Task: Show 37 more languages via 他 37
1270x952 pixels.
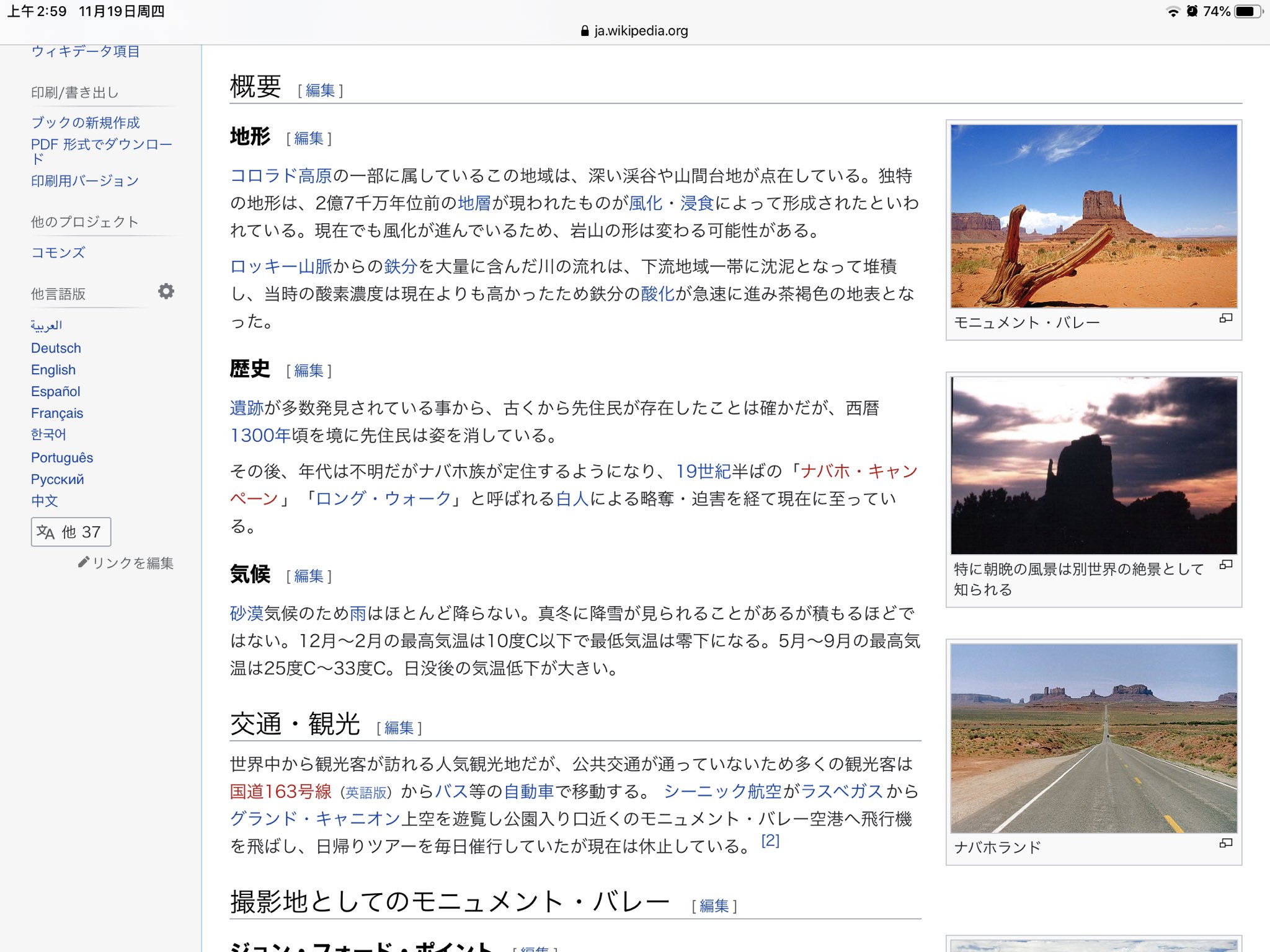Action: 81,532
